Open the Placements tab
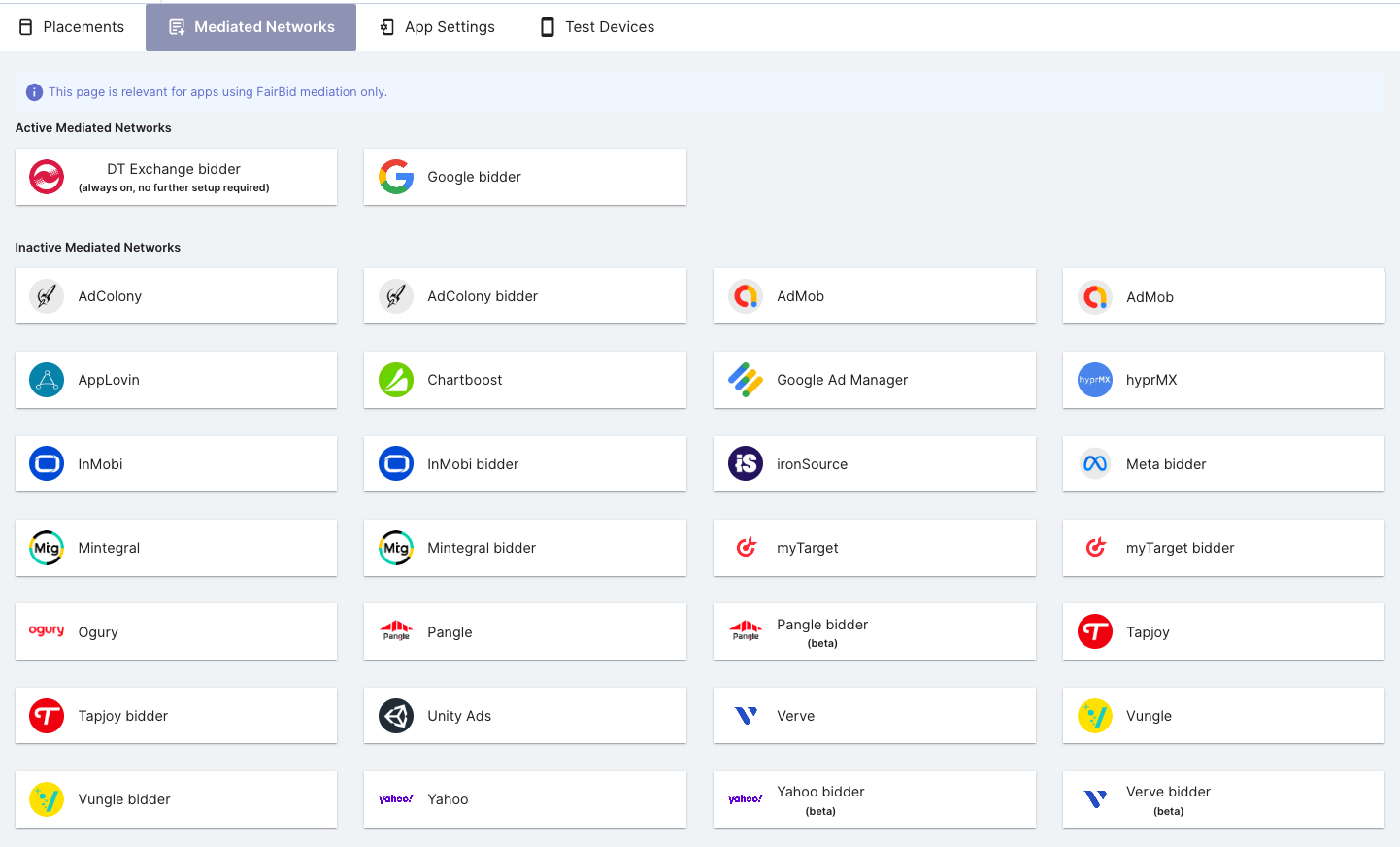Screen dimensions: 1400x847 click(73, 27)
